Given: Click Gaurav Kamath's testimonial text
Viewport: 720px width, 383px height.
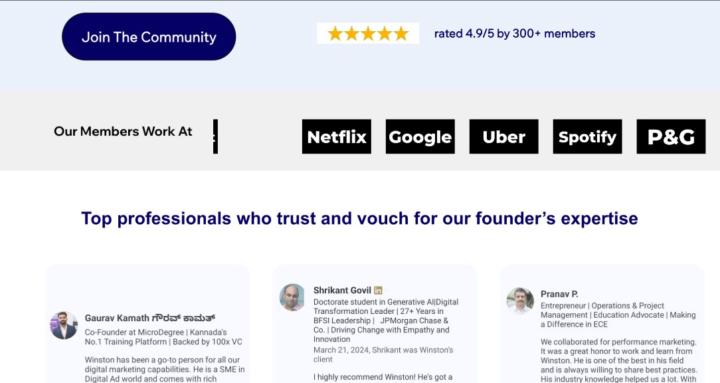Looking at the screenshot, I should pyautogui.click(x=164, y=369).
